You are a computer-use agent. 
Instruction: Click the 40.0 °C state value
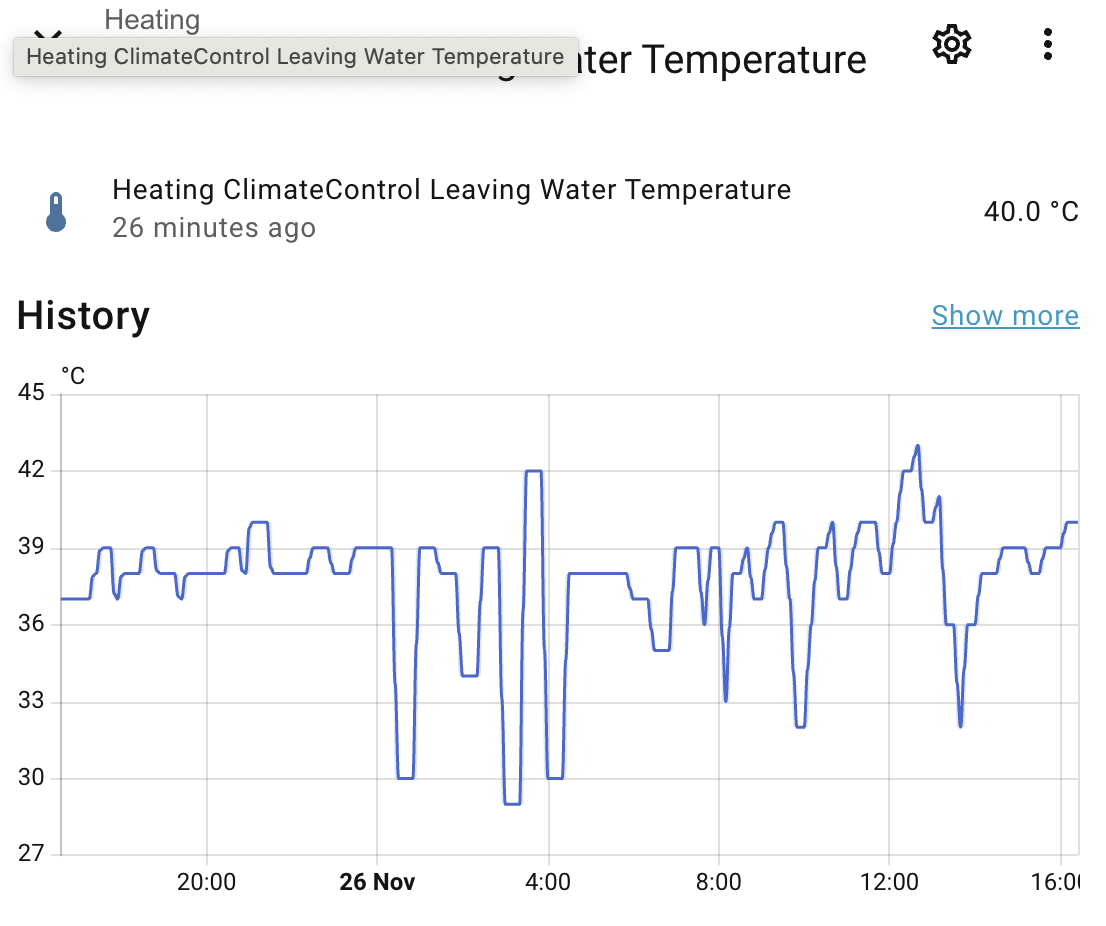pyautogui.click(x=1031, y=212)
